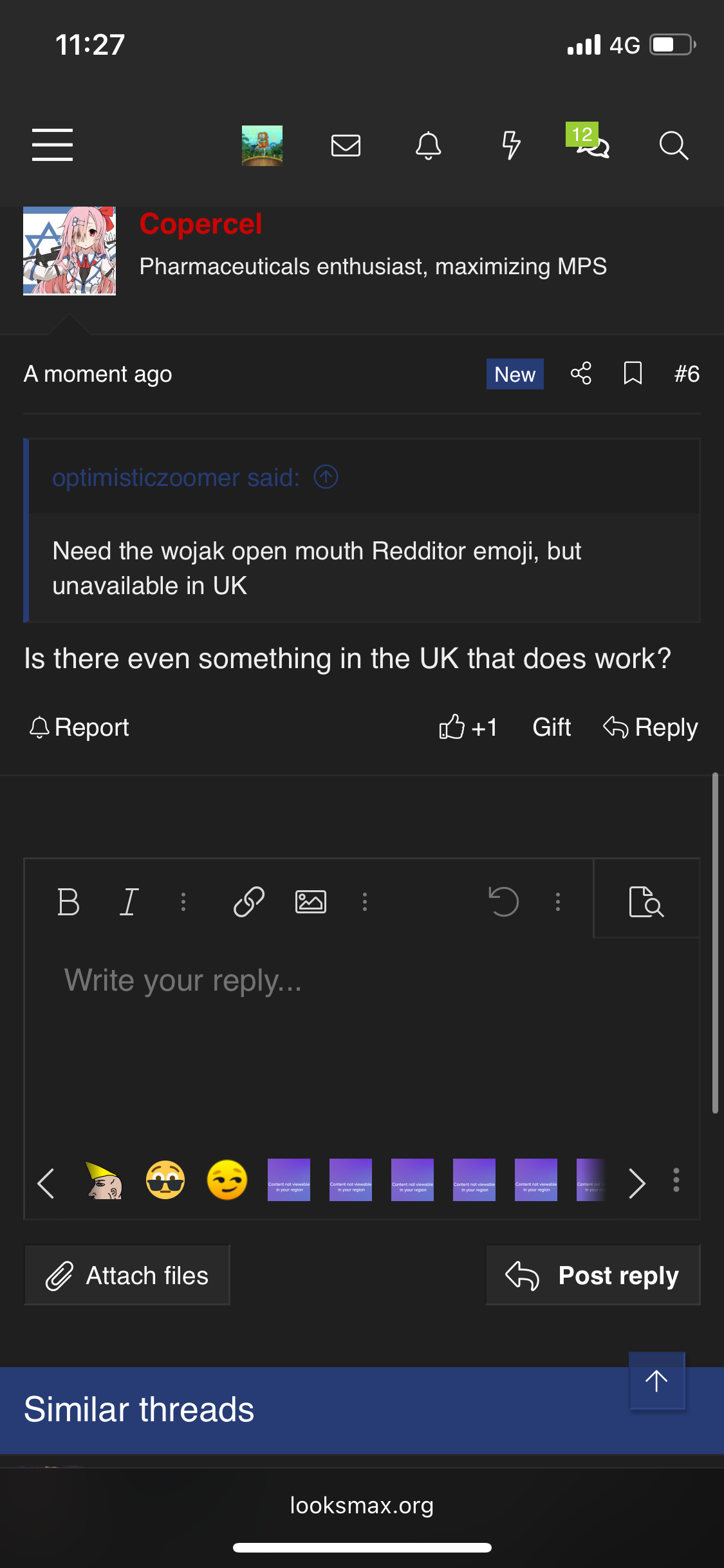Insert an image in the reply
Image resolution: width=724 pixels, height=1568 pixels.
(x=310, y=901)
